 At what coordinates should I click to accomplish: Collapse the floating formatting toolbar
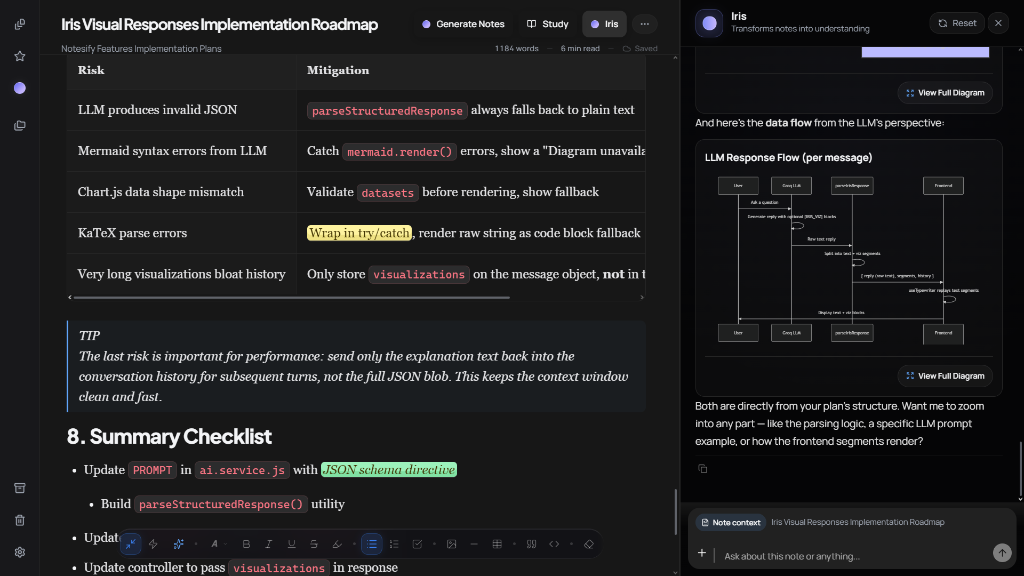pyautogui.click(x=131, y=544)
